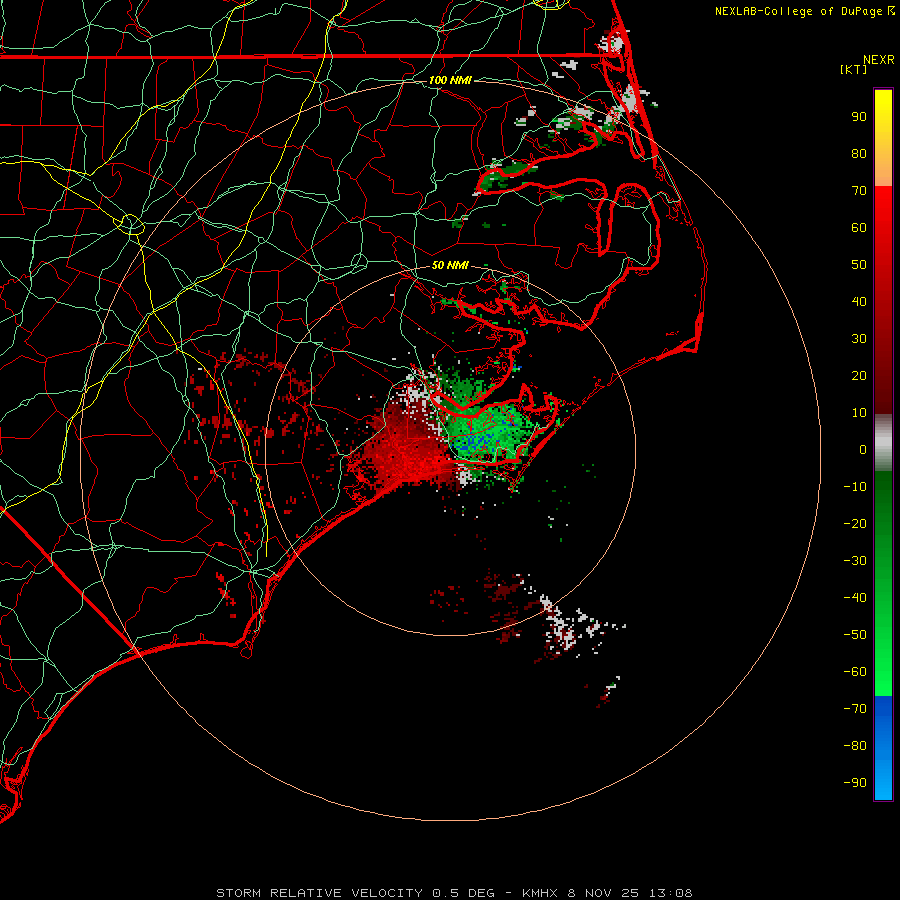Click the Storm Relative Velocity caption text
The height and width of the screenshot is (900, 900).
[x=454, y=893]
